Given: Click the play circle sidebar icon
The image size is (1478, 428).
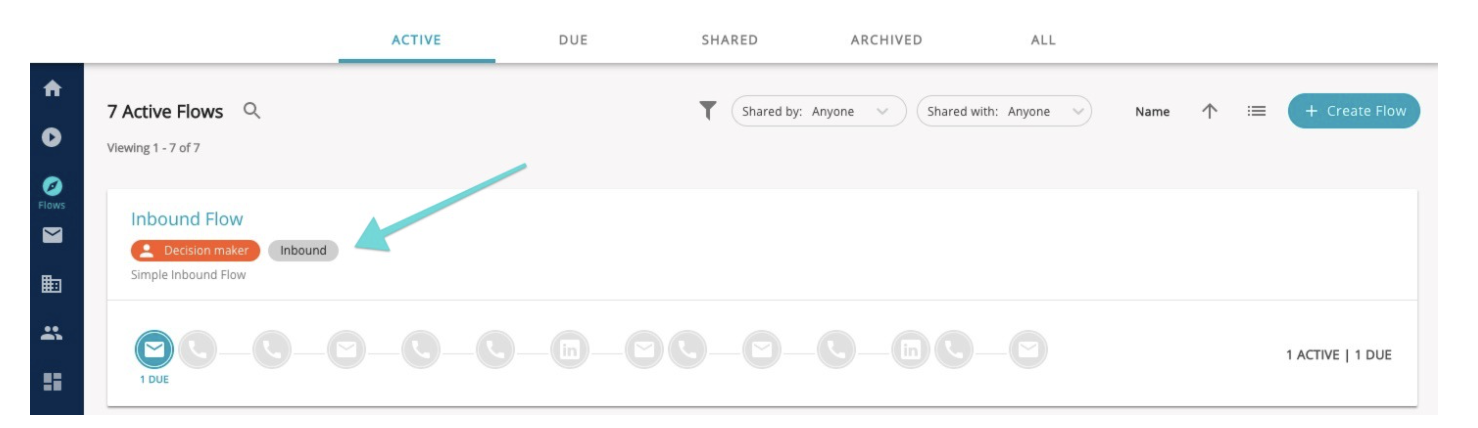Looking at the screenshot, I should coord(53,136).
